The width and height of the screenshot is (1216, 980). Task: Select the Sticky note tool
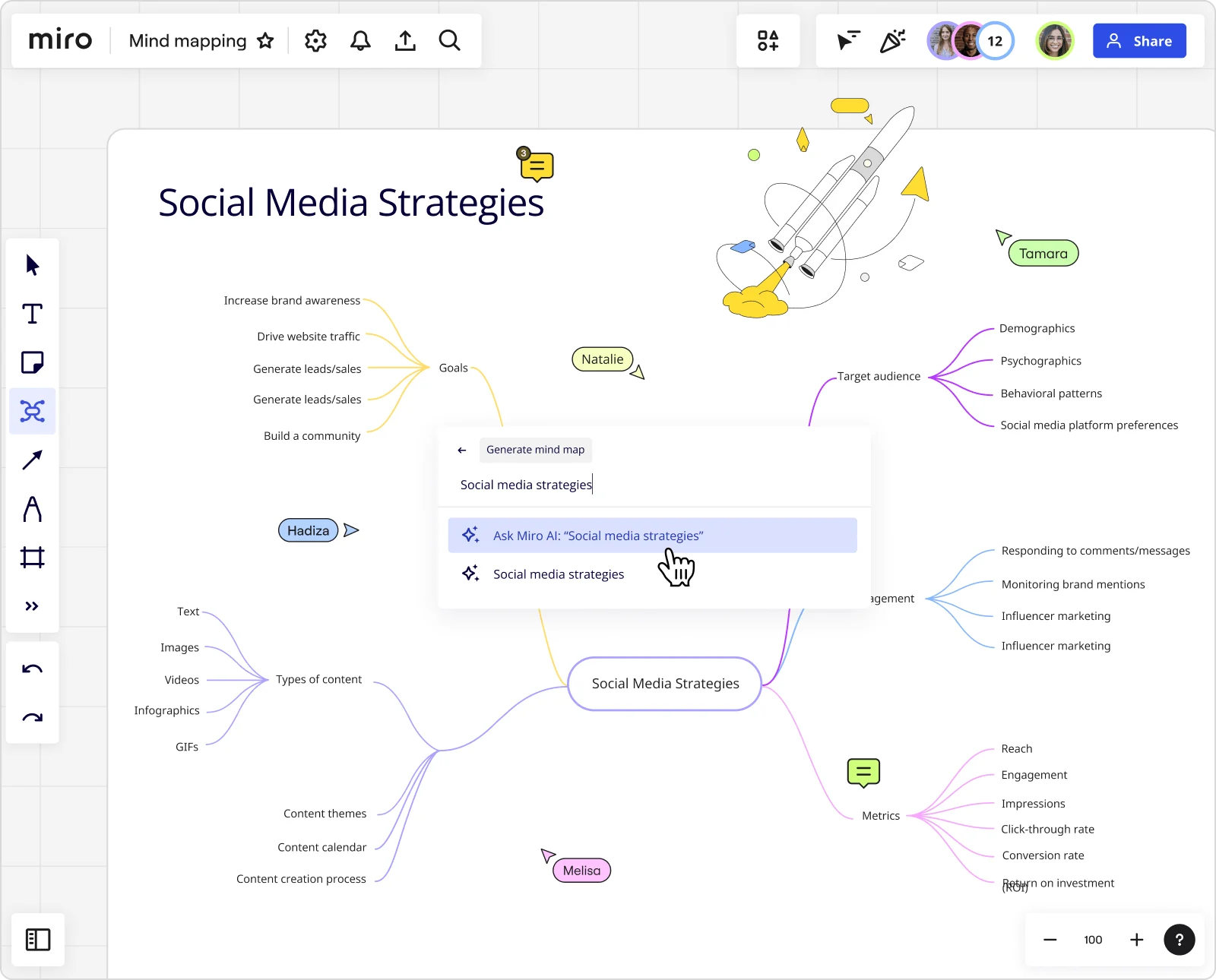pyautogui.click(x=32, y=362)
